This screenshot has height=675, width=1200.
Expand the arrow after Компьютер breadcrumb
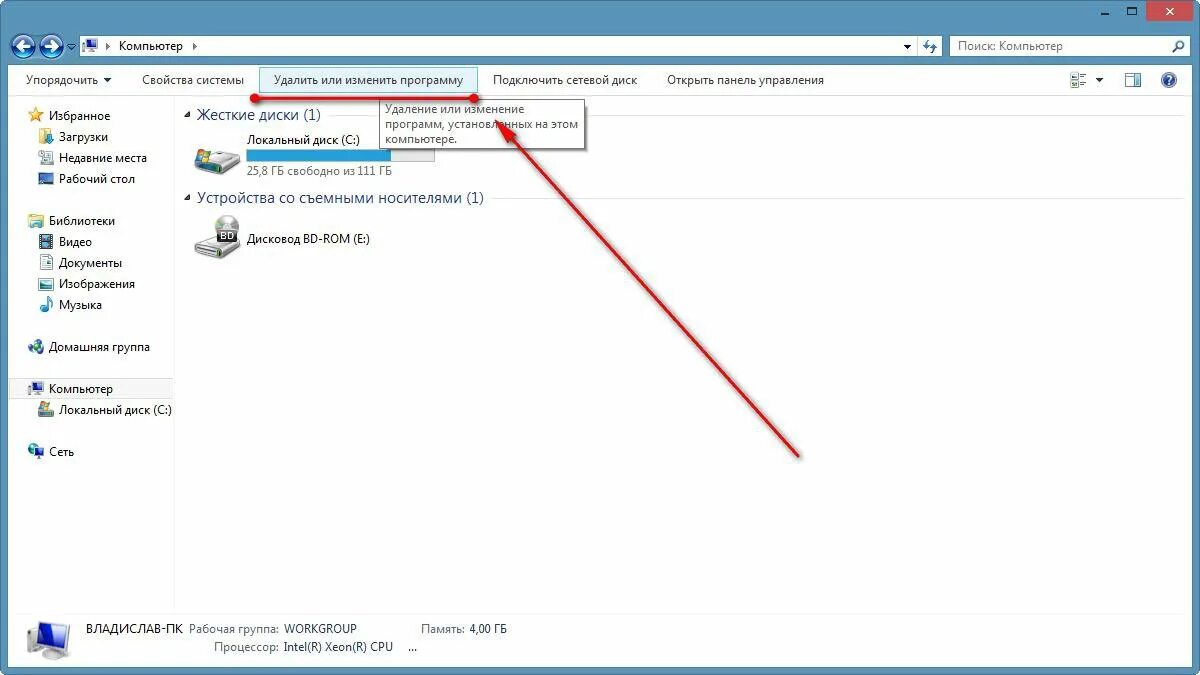pos(194,46)
